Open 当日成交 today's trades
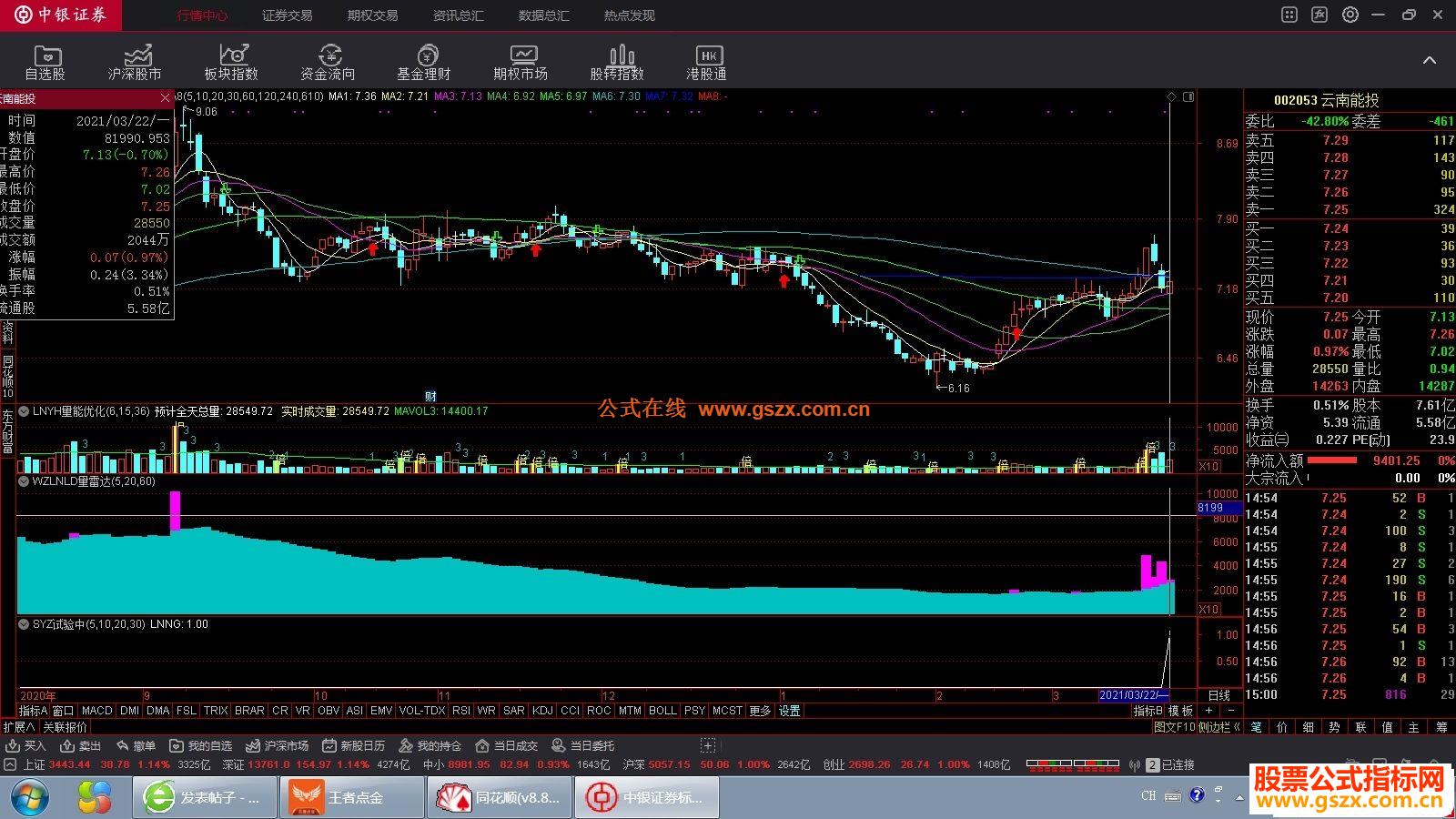 pyautogui.click(x=507, y=745)
